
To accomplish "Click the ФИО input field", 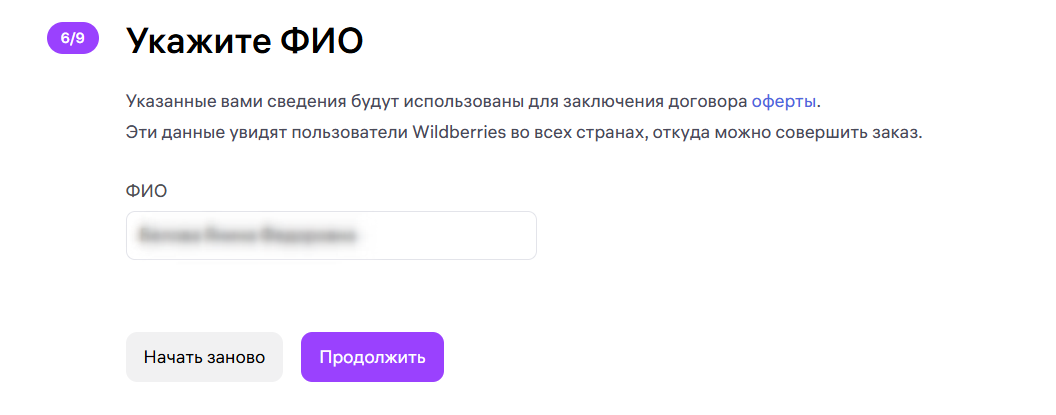I will [331, 236].
